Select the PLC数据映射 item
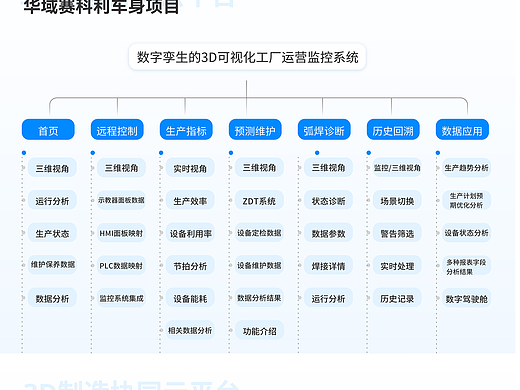This screenshot has height=390, width=520. click(121, 265)
